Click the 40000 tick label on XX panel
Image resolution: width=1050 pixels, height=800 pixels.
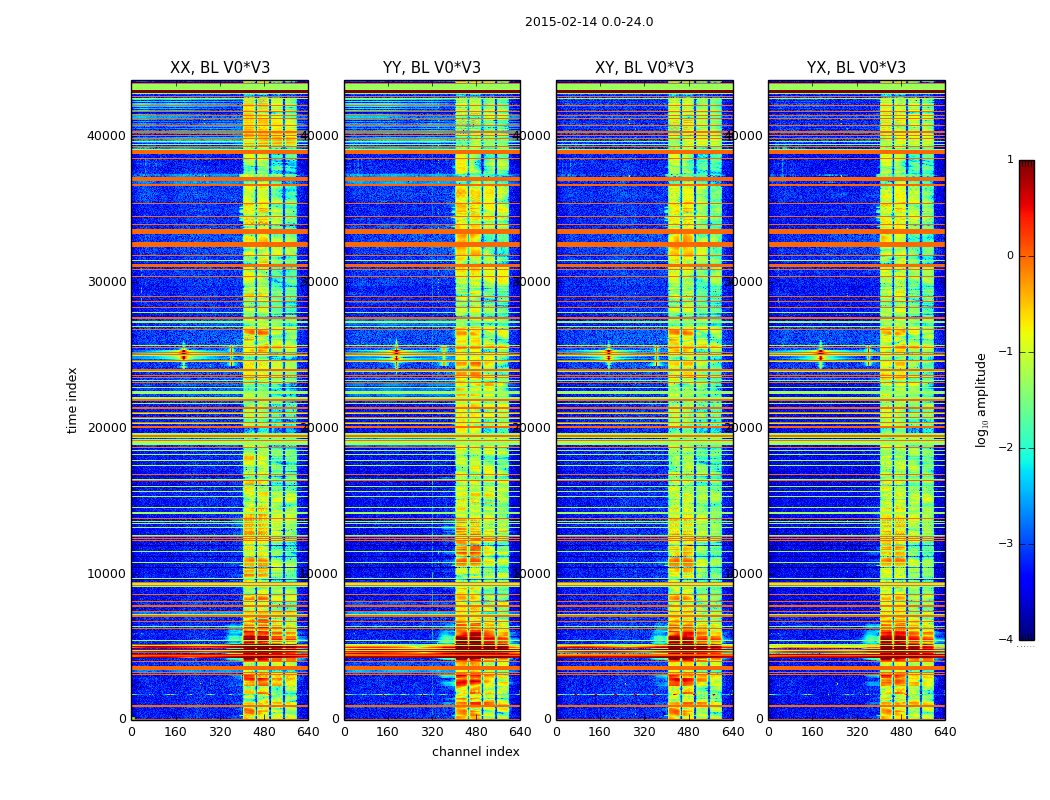[106, 136]
